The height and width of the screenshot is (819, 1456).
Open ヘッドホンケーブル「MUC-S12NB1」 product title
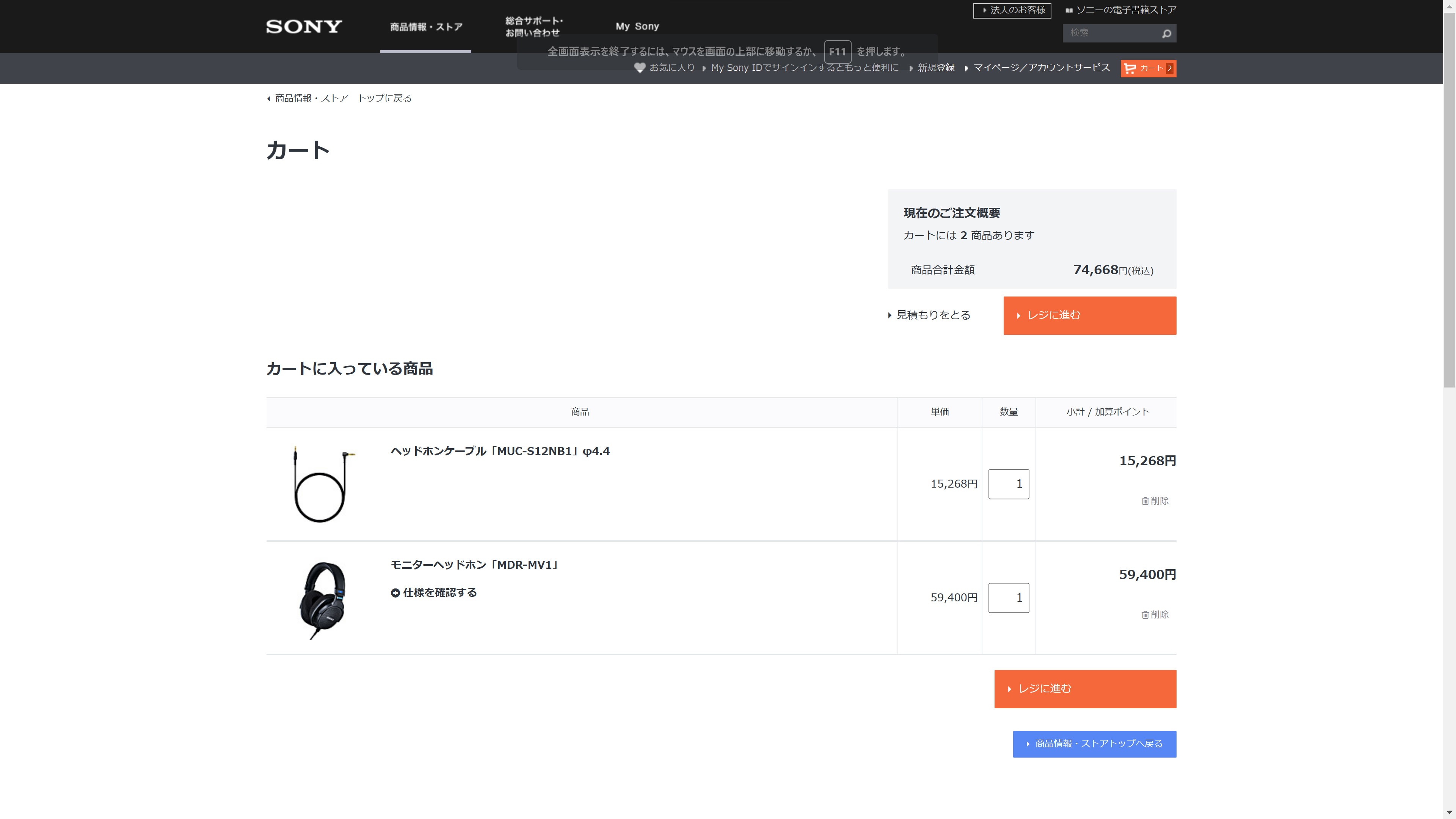[x=500, y=452]
